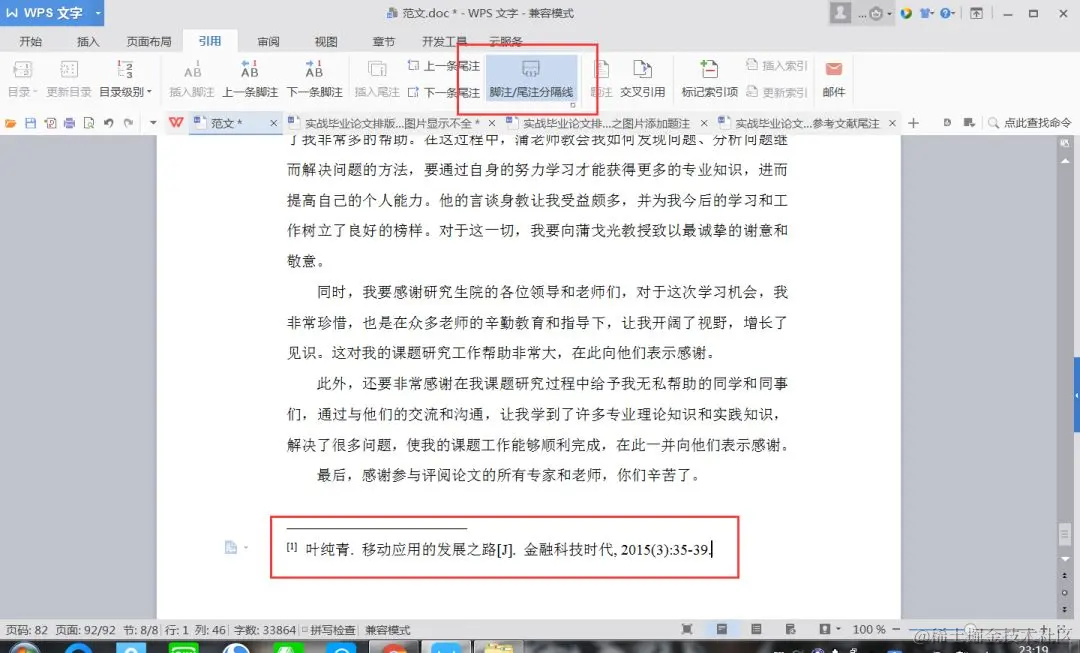Switch to 审阅 tab
The image size is (1080, 653).
[x=269, y=41]
